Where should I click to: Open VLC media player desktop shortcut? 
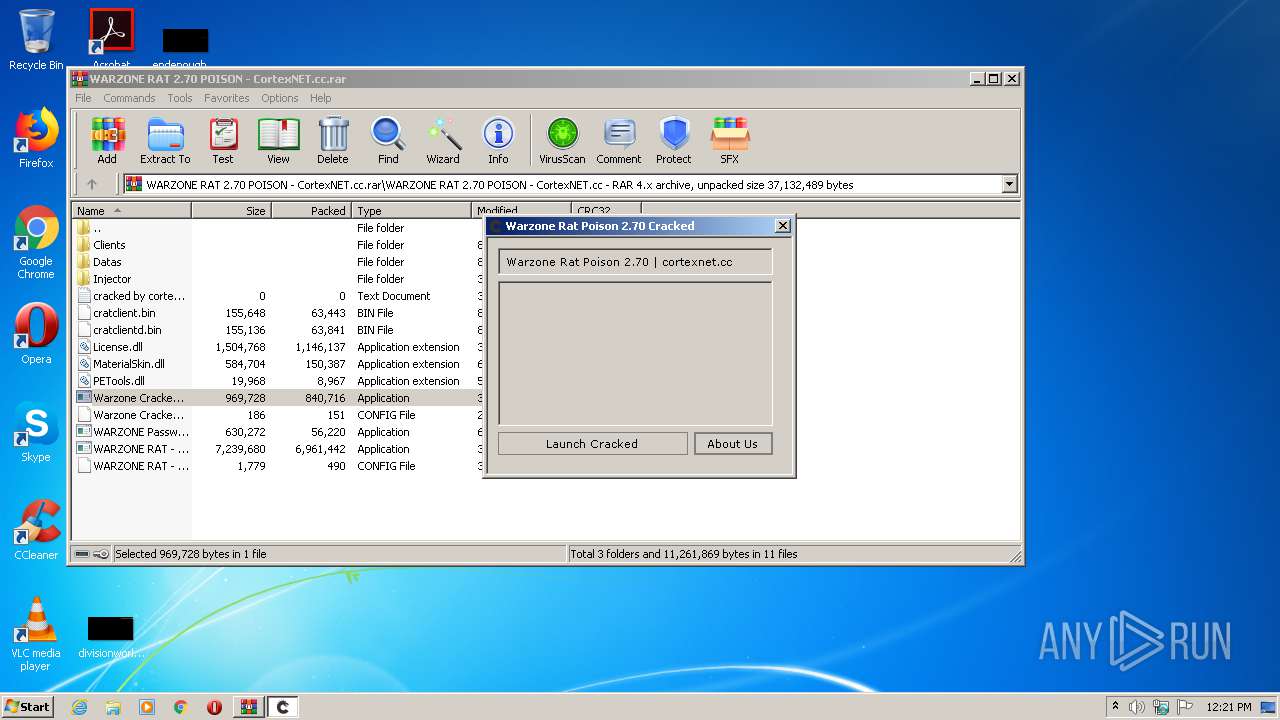[36, 634]
